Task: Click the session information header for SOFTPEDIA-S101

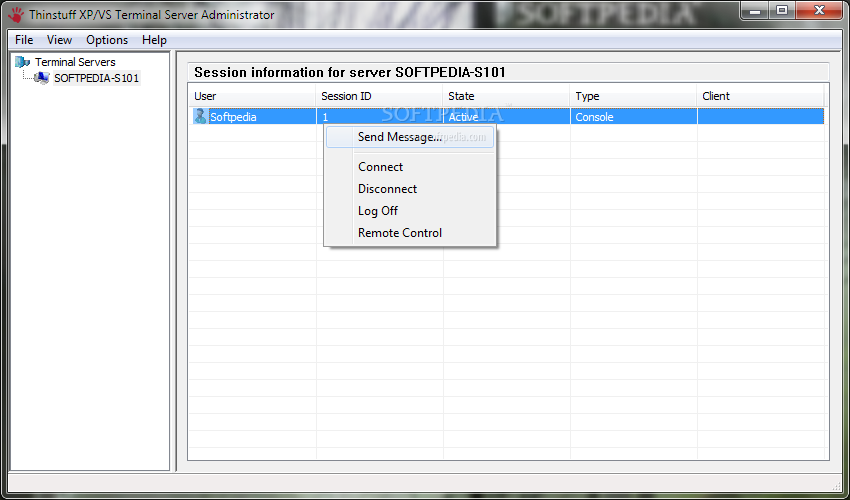Action: coord(350,72)
